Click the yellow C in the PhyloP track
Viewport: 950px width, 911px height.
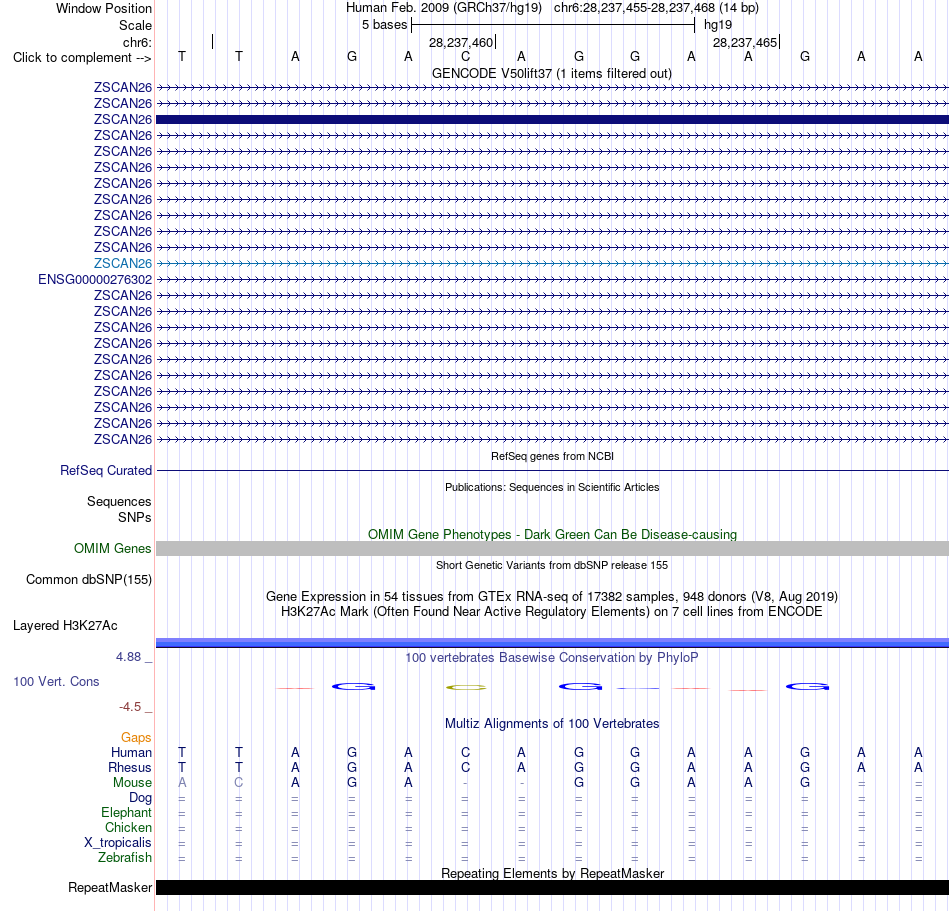coord(466,687)
